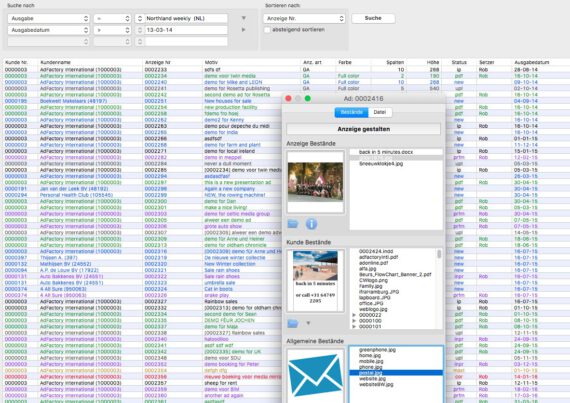
Task: Click motif New houses for sale
Action: 228,101
